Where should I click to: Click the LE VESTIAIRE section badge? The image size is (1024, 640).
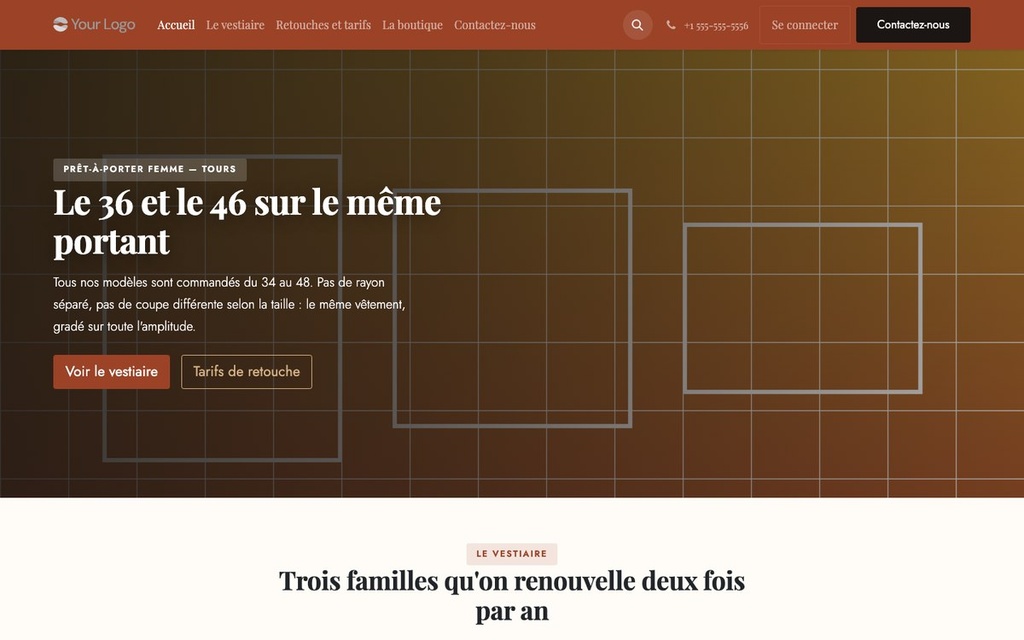point(511,554)
